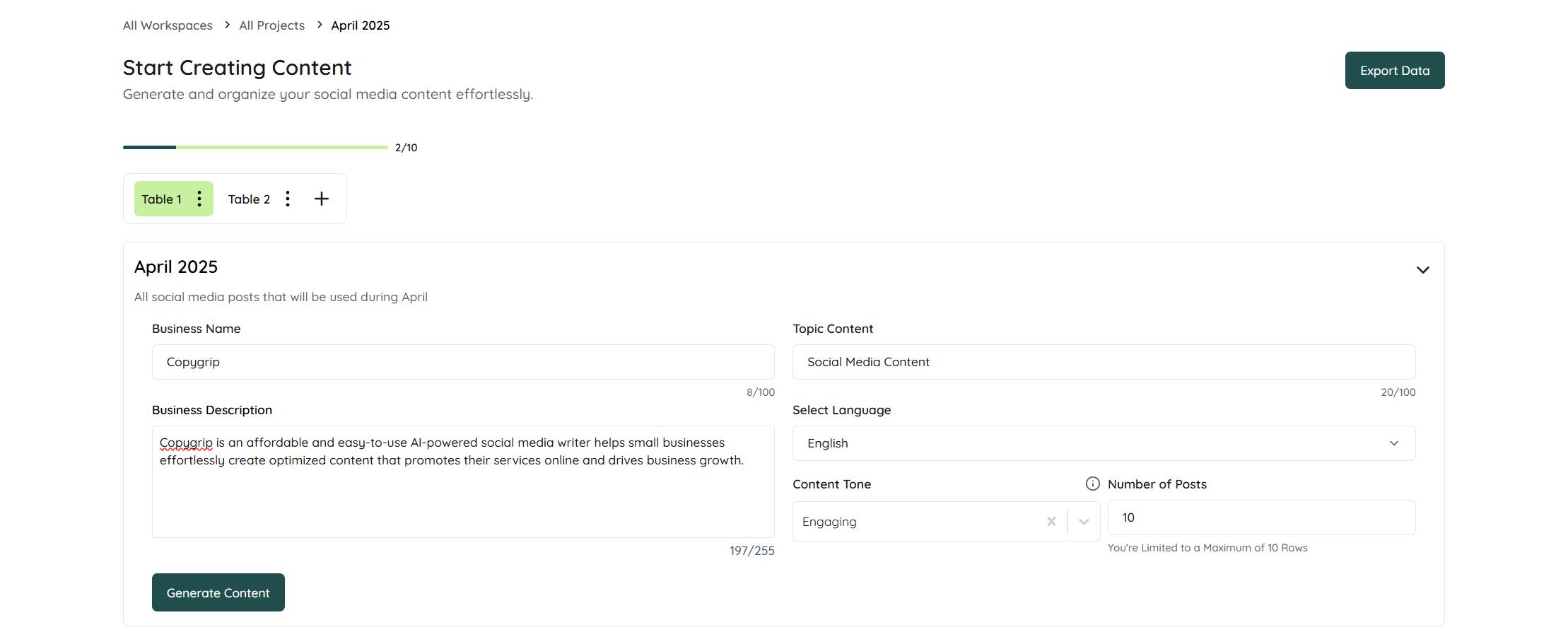
Task: Switch to the Table 1 tab
Action: [162, 199]
